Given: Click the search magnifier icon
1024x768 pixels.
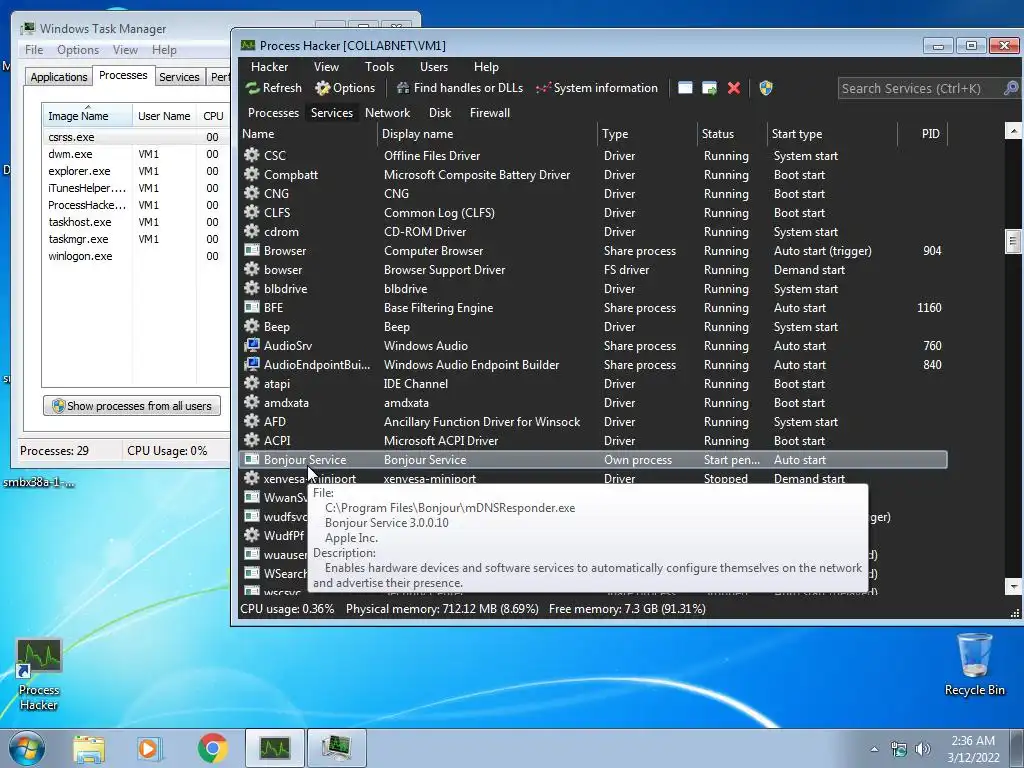Looking at the screenshot, I should click(x=1011, y=88).
